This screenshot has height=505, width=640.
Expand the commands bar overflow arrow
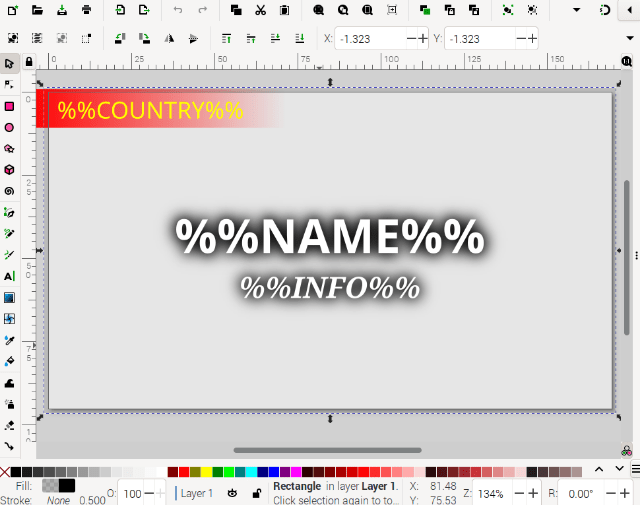[x=576, y=10]
